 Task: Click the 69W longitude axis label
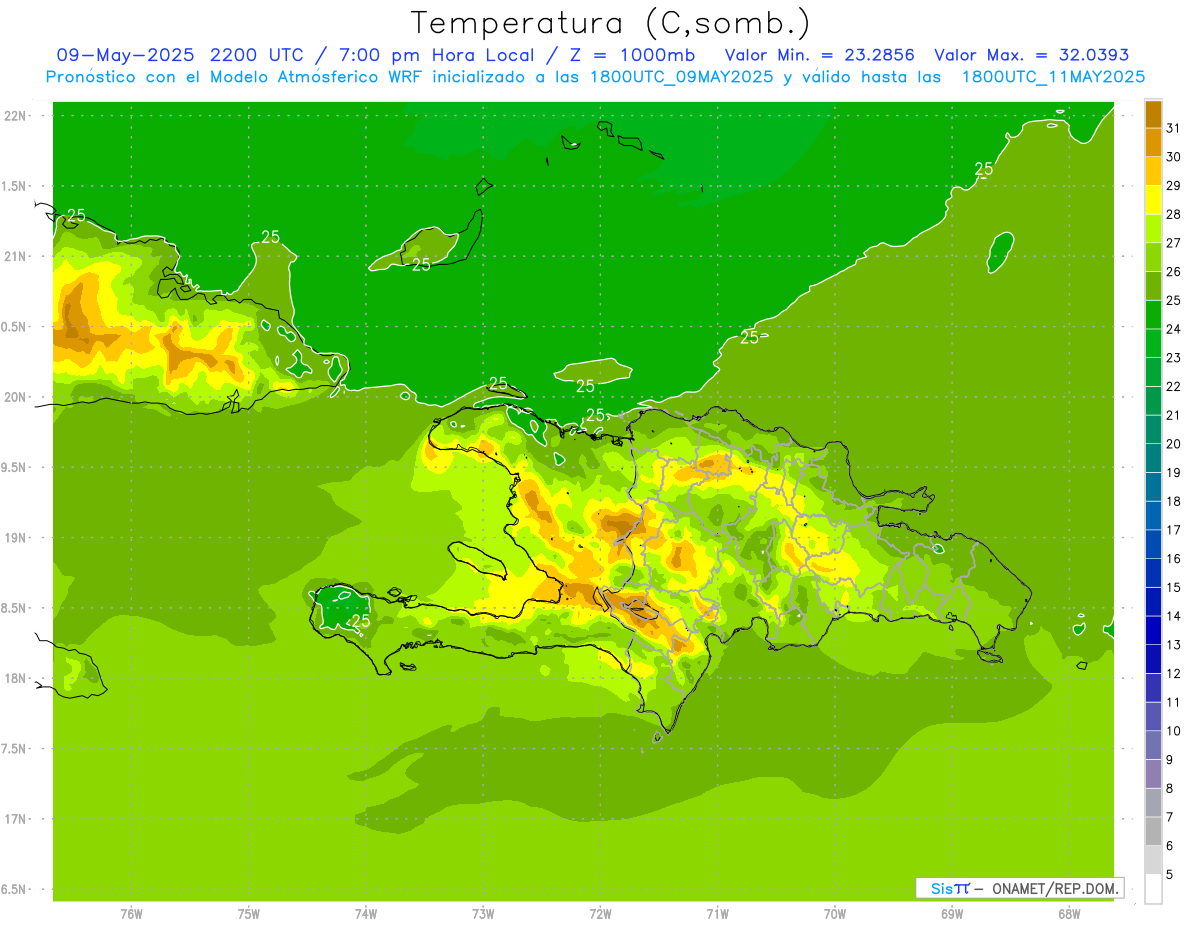coord(952,914)
